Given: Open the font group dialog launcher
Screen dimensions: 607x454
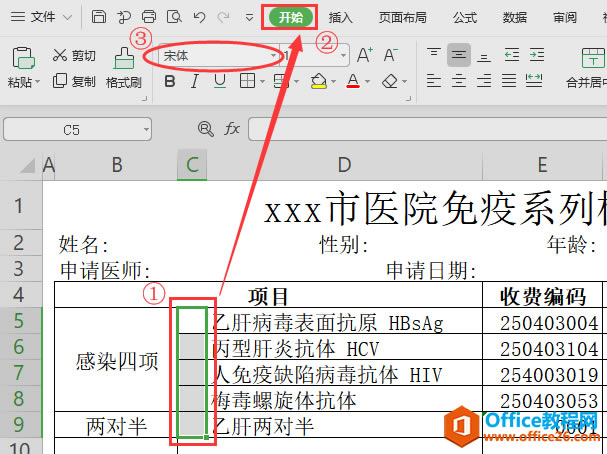Looking at the screenshot, I should click(x=408, y=99).
